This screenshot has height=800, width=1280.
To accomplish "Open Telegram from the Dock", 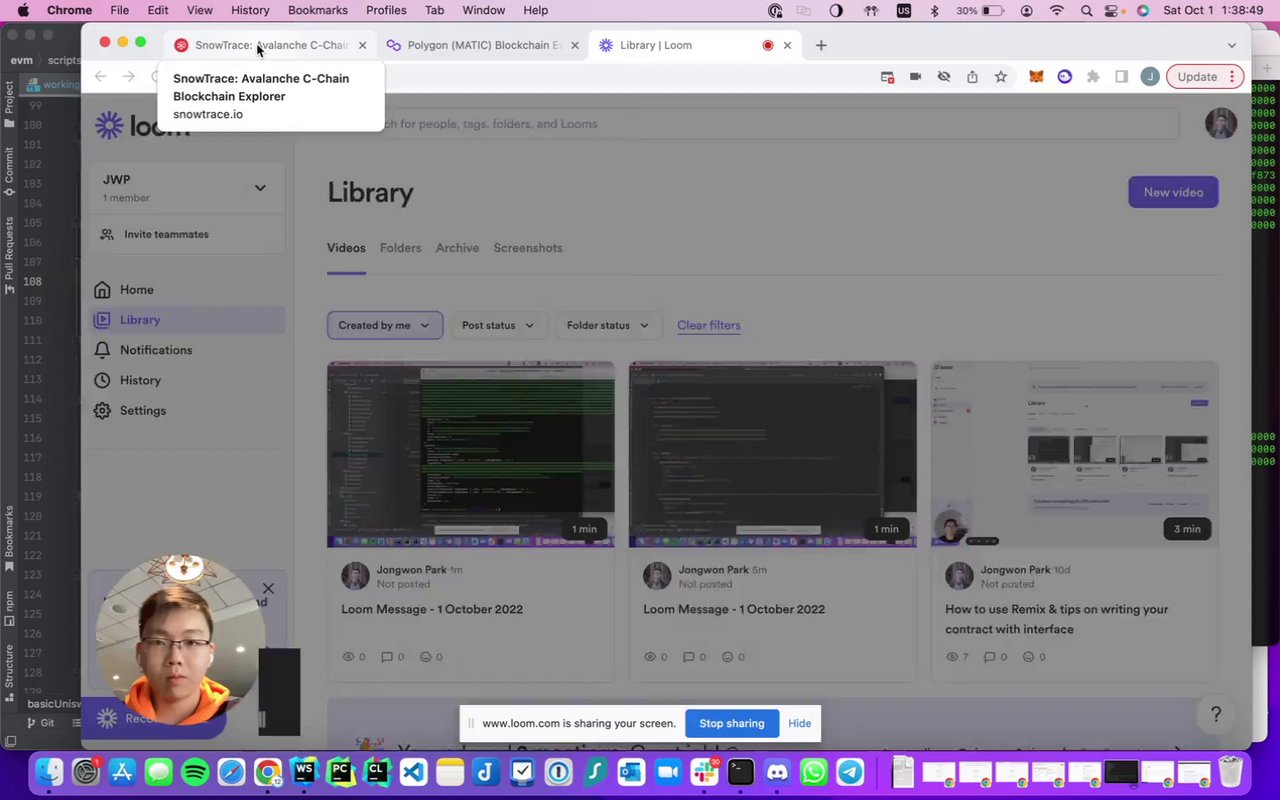I will (x=850, y=772).
